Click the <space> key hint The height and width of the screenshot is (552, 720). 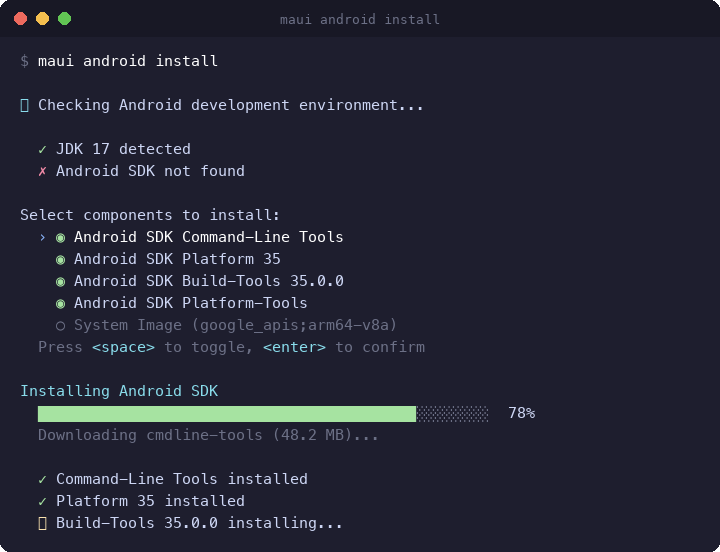point(124,347)
